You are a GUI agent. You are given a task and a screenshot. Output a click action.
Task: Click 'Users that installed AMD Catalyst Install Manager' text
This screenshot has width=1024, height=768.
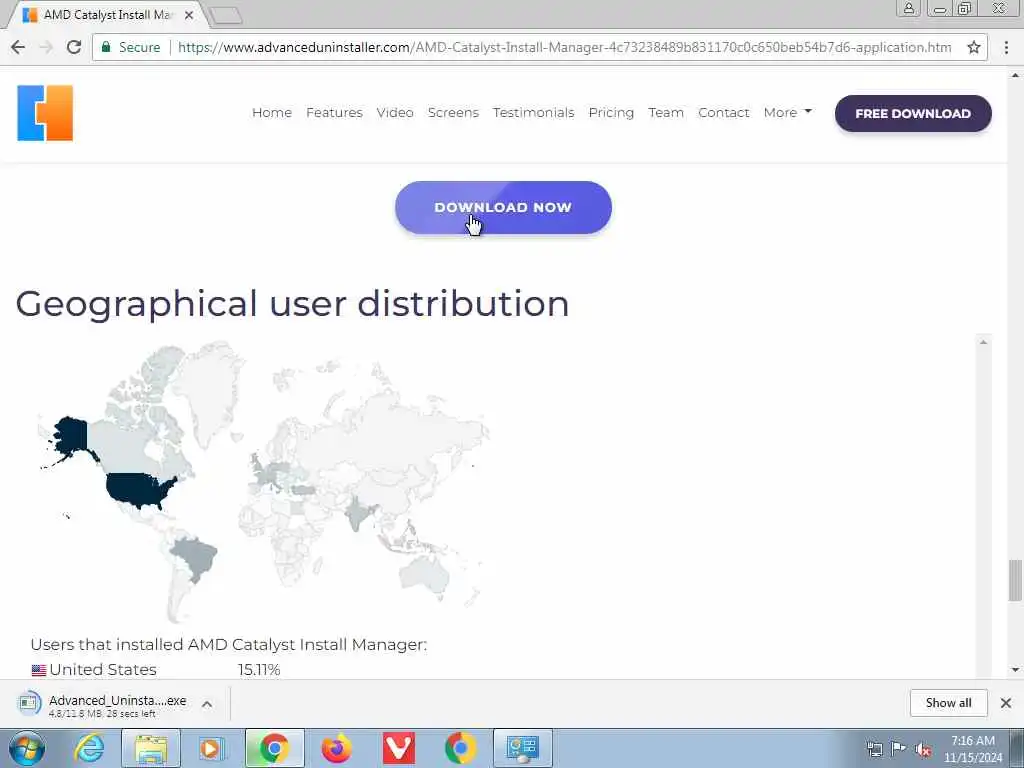point(229,645)
